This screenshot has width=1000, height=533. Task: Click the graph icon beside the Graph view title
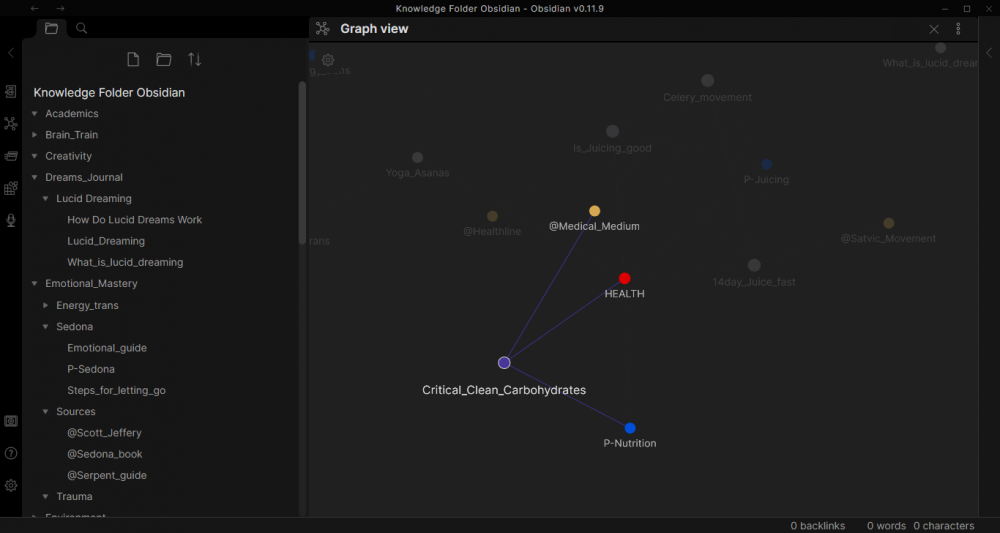point(323,29)
